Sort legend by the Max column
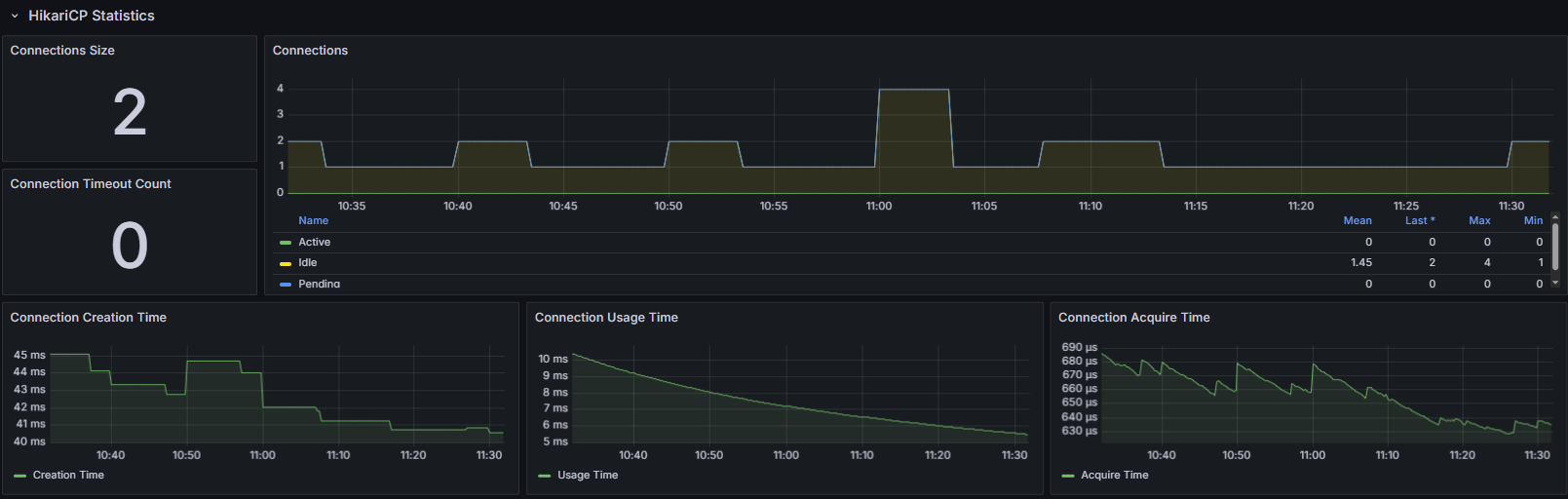 point(1479,221)
